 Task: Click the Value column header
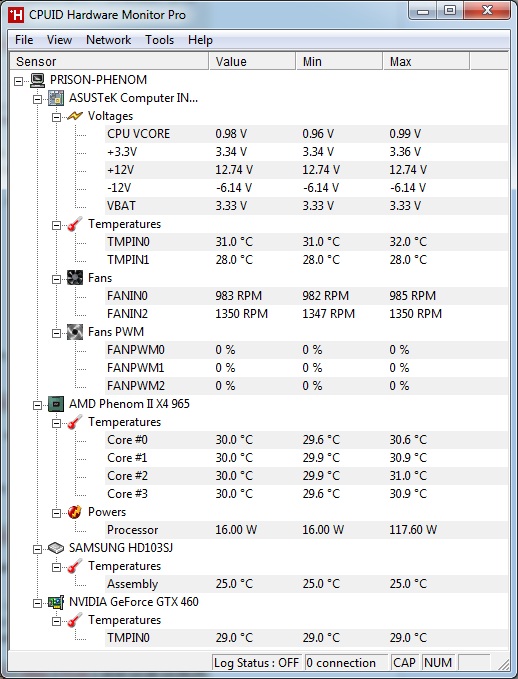252,61
